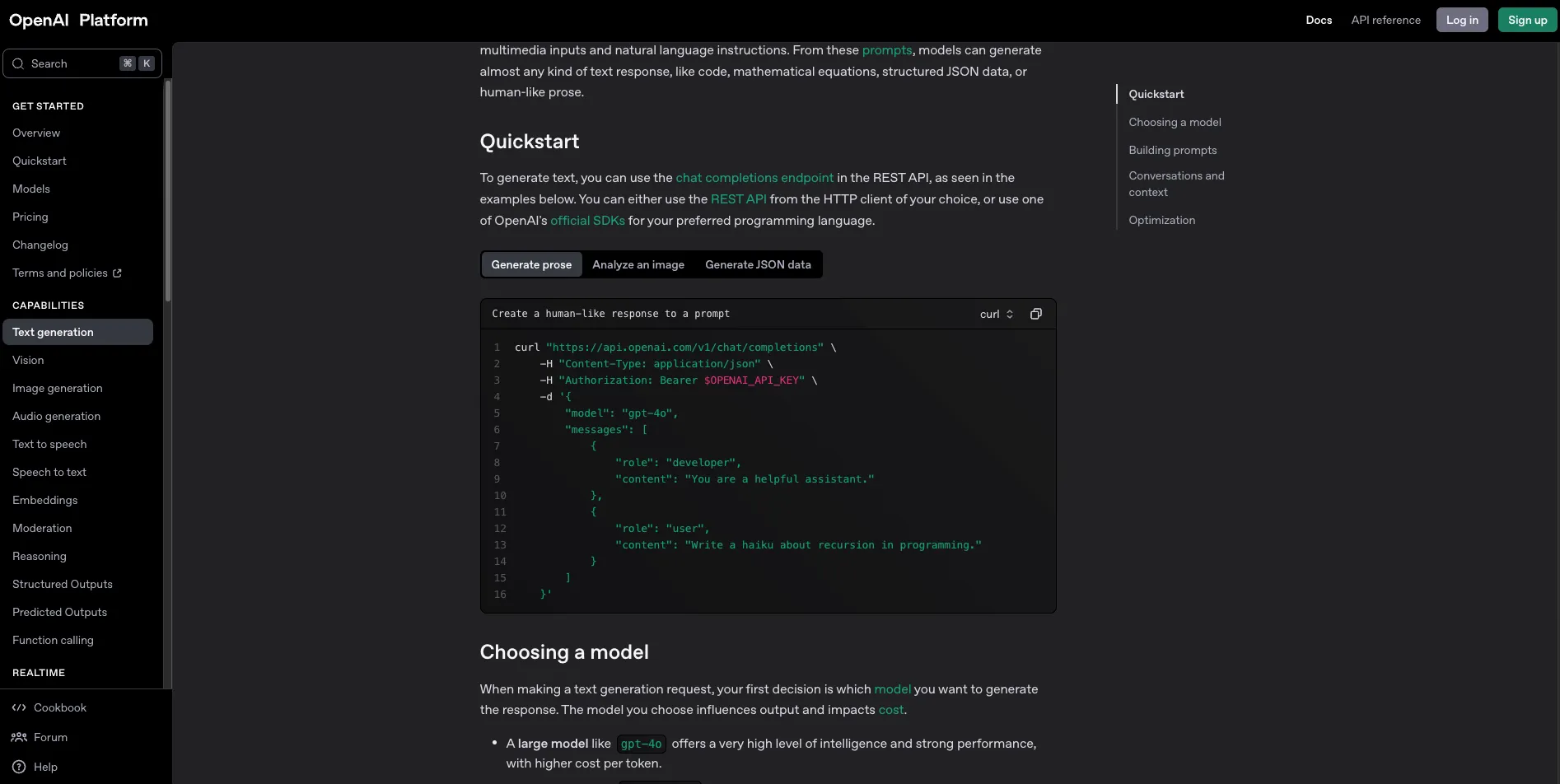This screenshot has width=1560, height=784.
Task: Click the code line "role": "developer"
Action: tap(678, 463)
